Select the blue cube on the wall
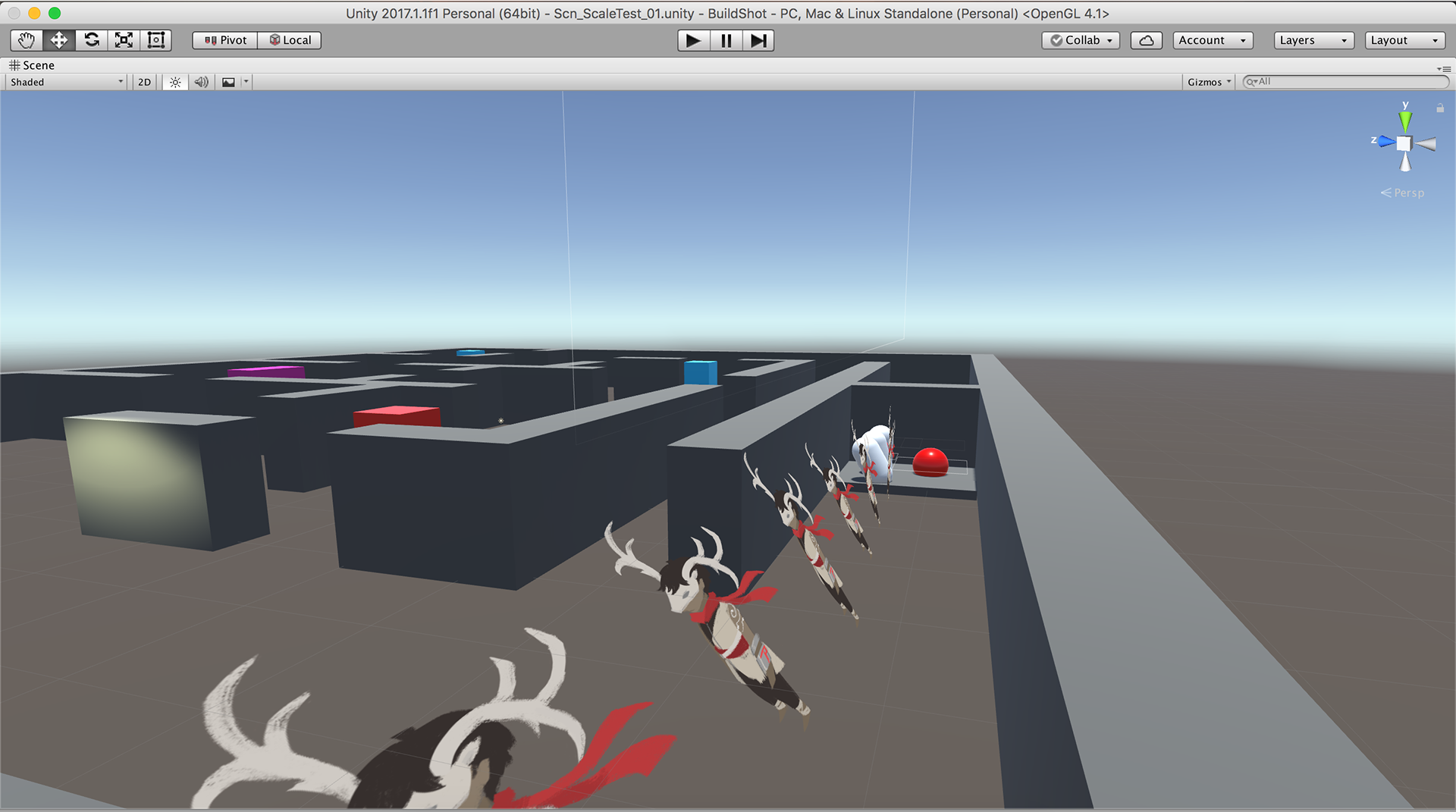Viewport: 1456px width, 812px height. (x=701, y=372)
